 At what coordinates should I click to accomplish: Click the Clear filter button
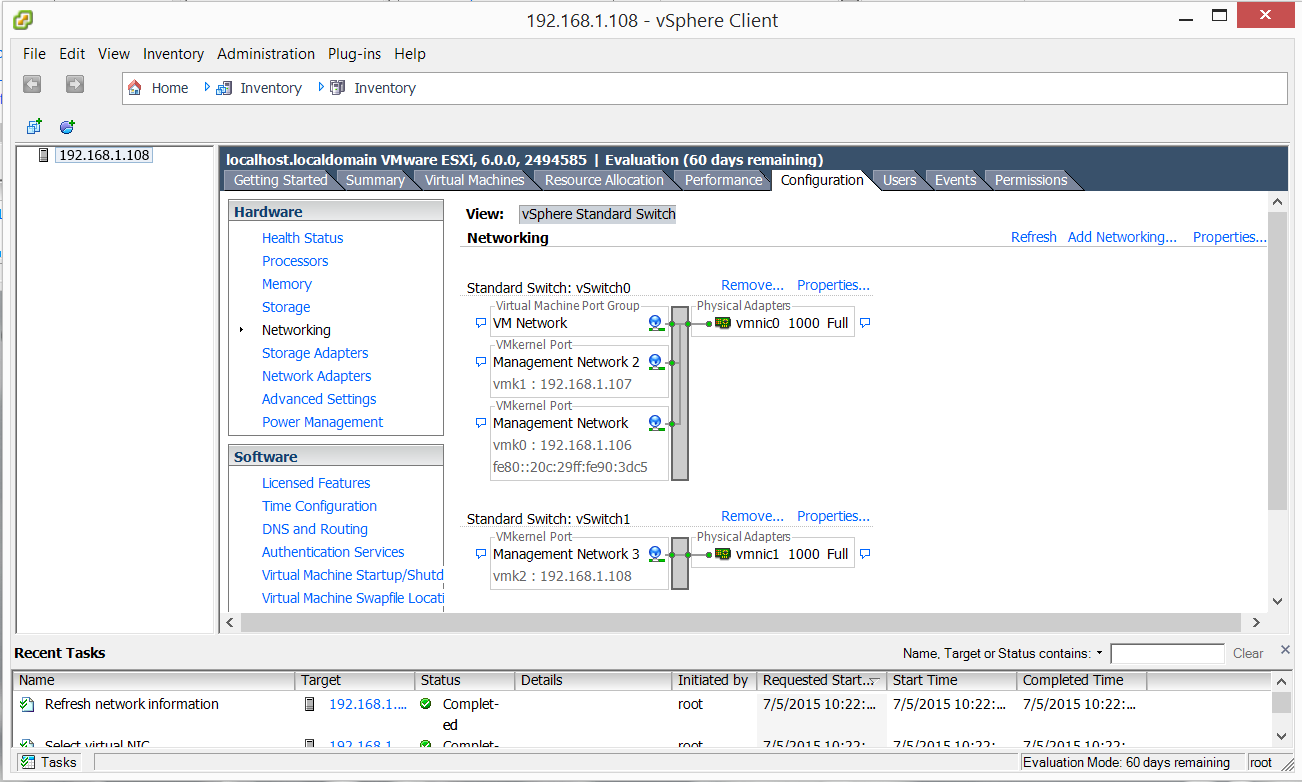[1248, 653]
